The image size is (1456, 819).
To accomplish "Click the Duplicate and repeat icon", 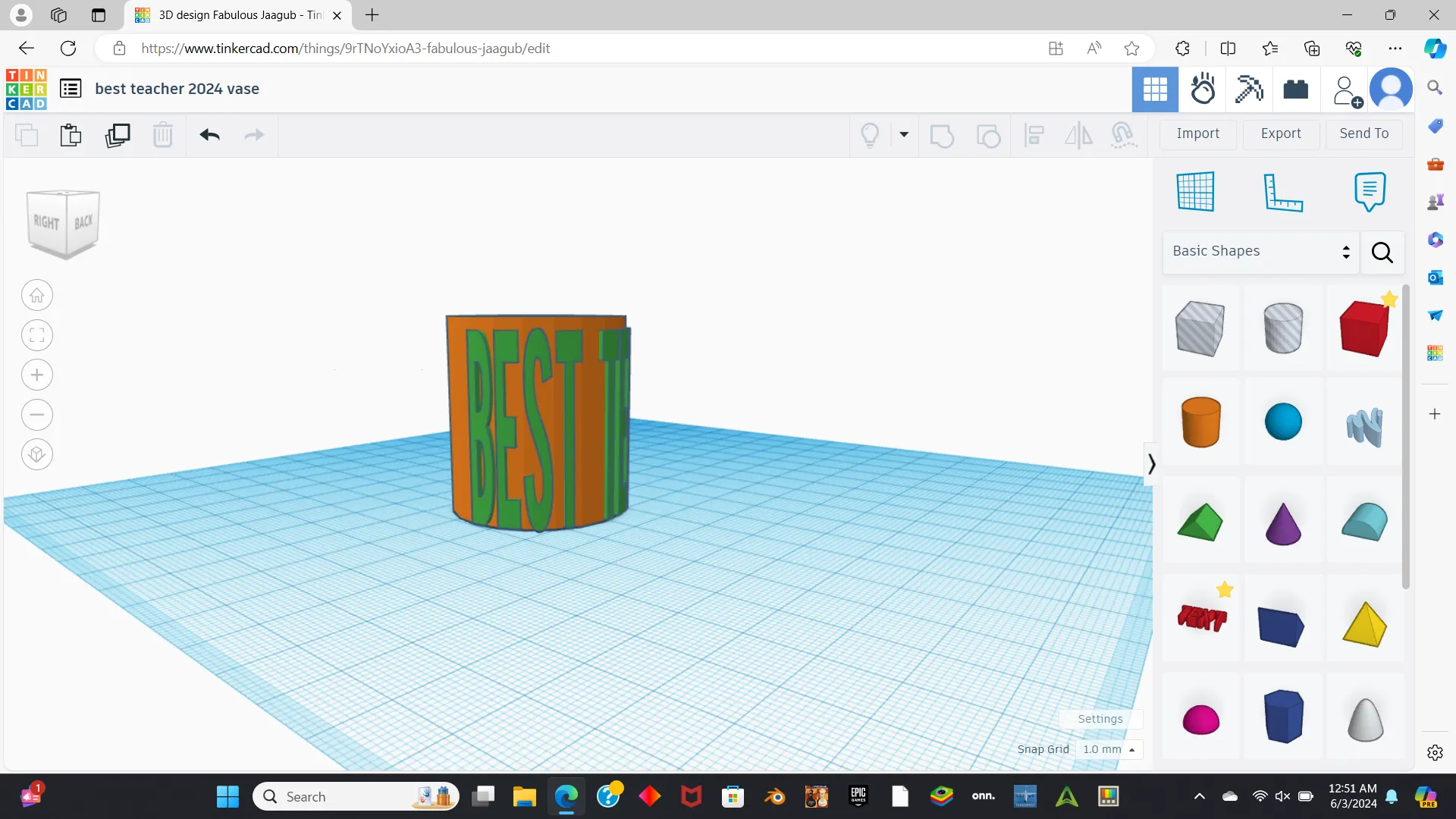I will pyautogui.click(x=118, y=135).
